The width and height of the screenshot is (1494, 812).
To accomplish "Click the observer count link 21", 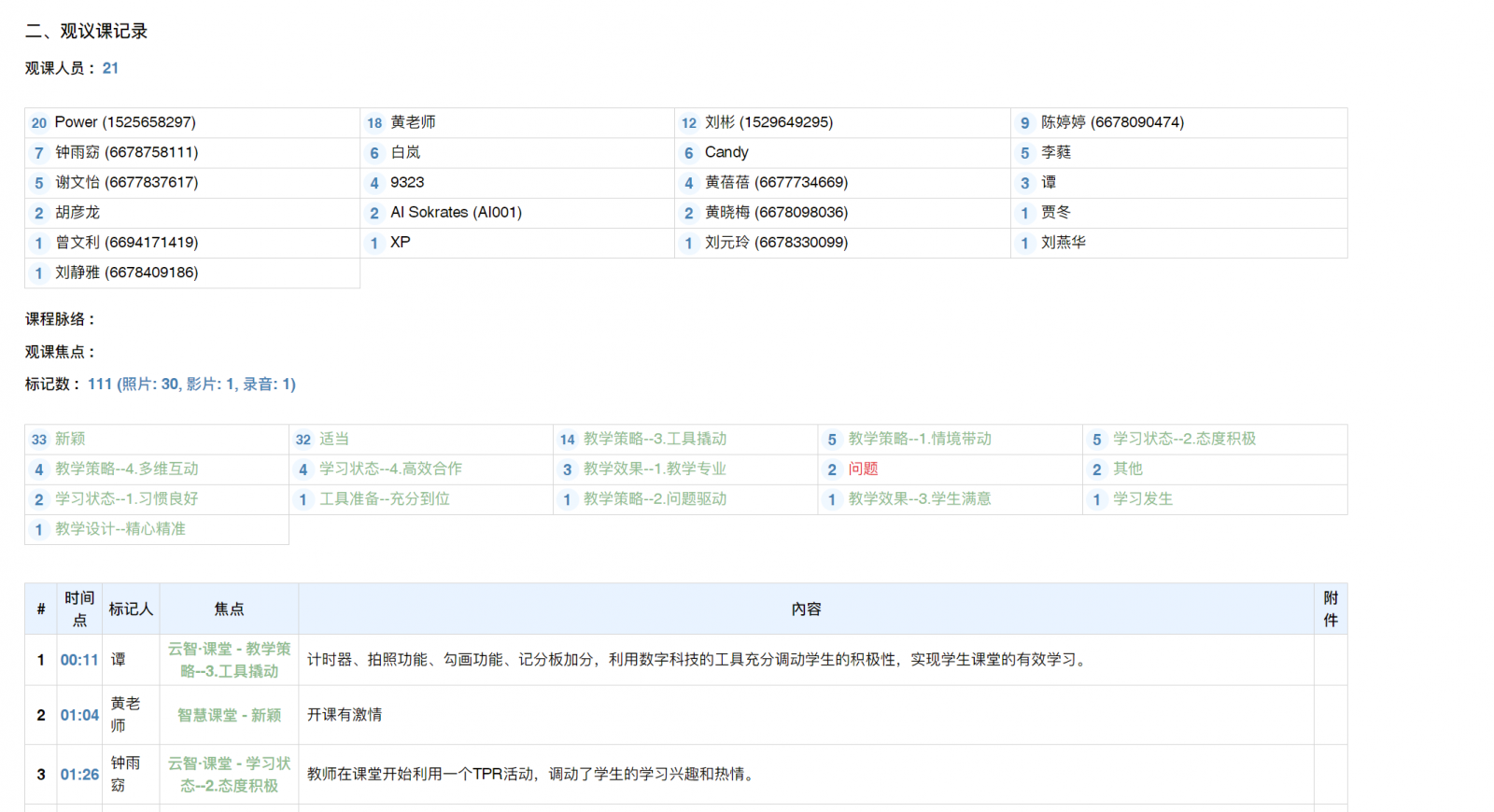I will click(110, 68).
